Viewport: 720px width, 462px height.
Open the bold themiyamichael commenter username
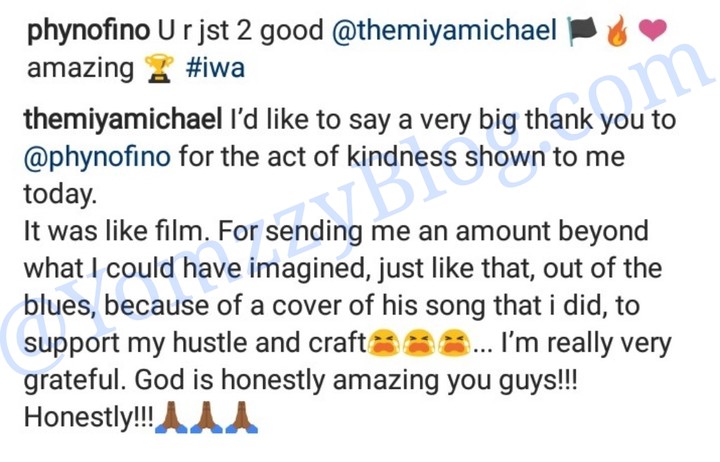120,120
